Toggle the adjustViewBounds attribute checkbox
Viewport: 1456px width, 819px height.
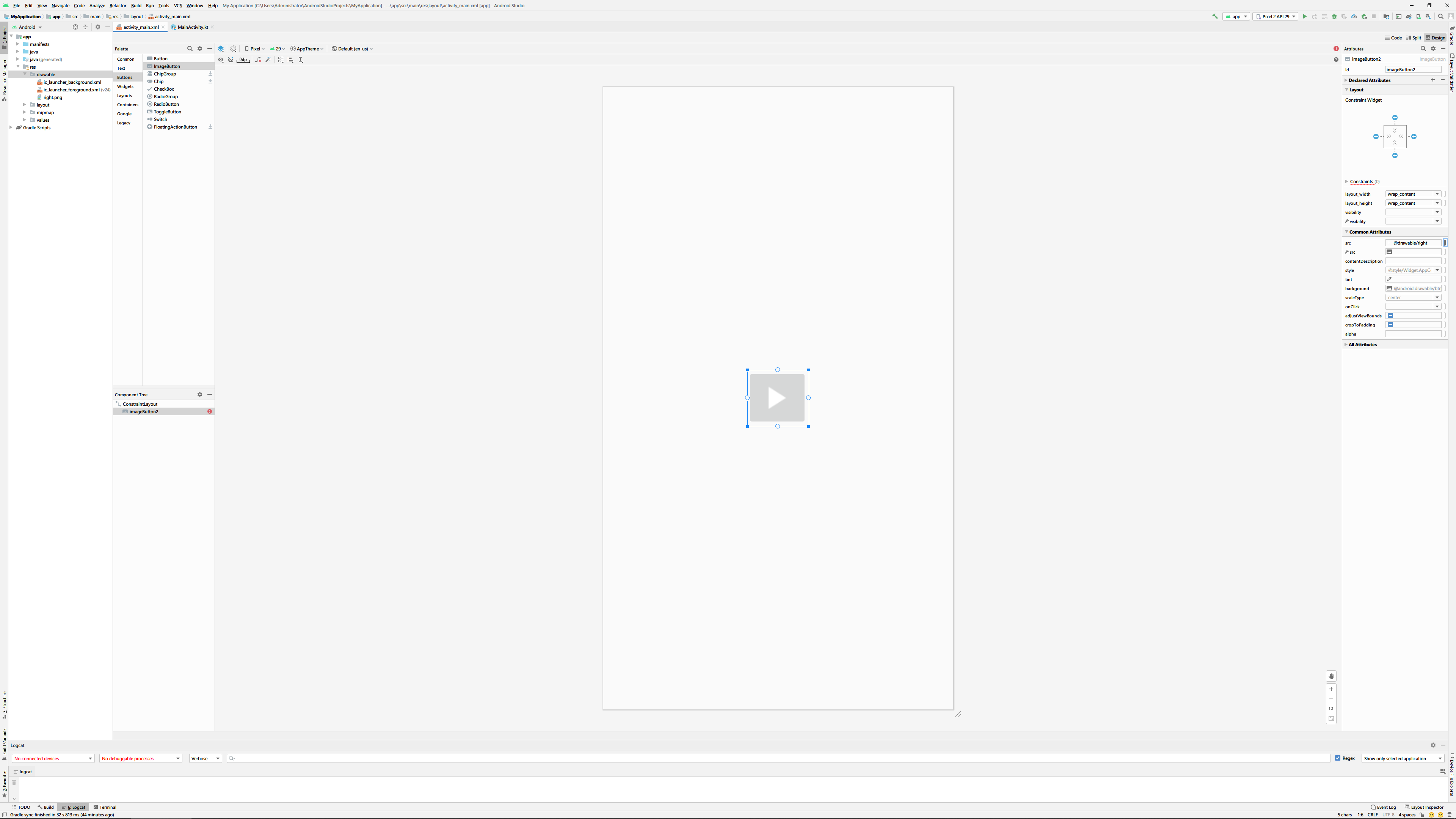coord(1390,315)
